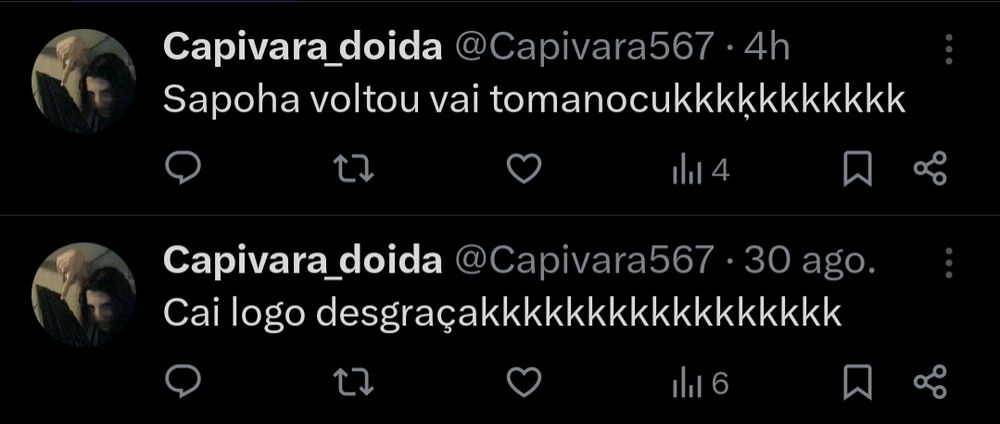Bookmark the 'Sapoha voltou' tweet
The width and height of the screenshot is (1000, 424).
click(858, 170)
